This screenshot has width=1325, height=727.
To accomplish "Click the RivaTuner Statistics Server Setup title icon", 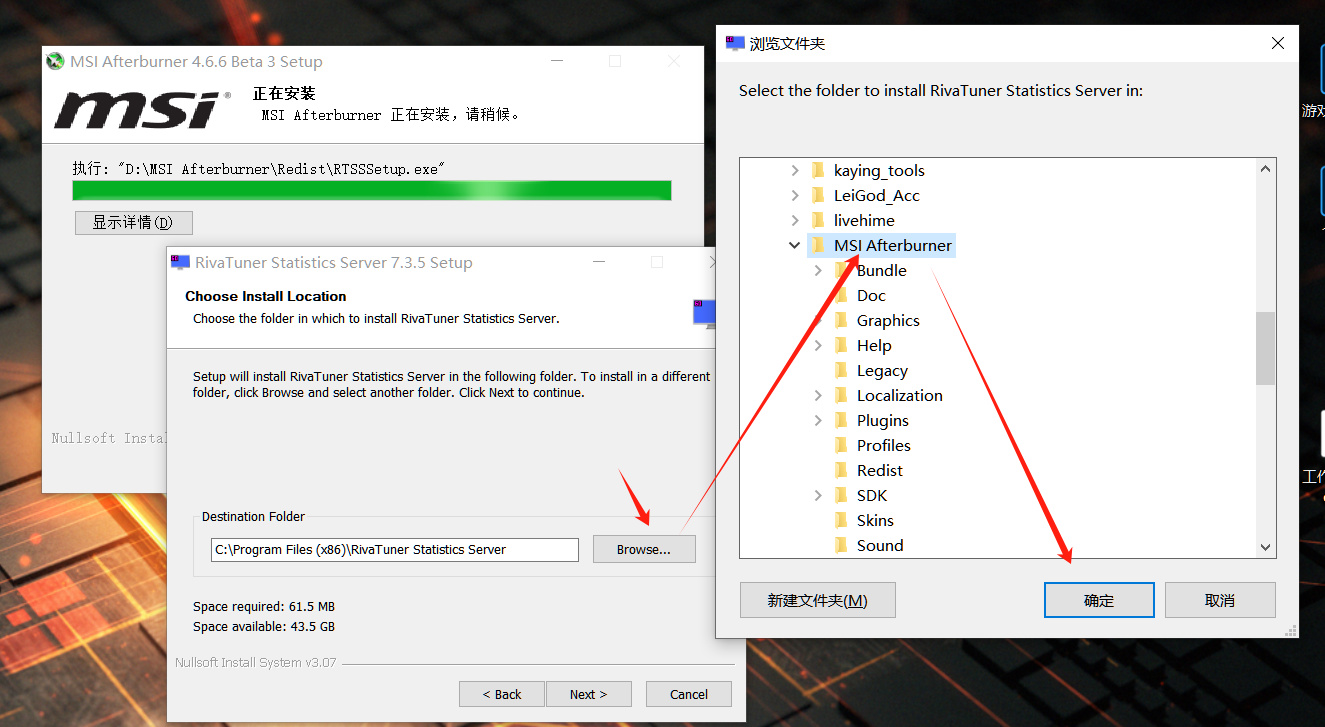I will pos(181,262).
